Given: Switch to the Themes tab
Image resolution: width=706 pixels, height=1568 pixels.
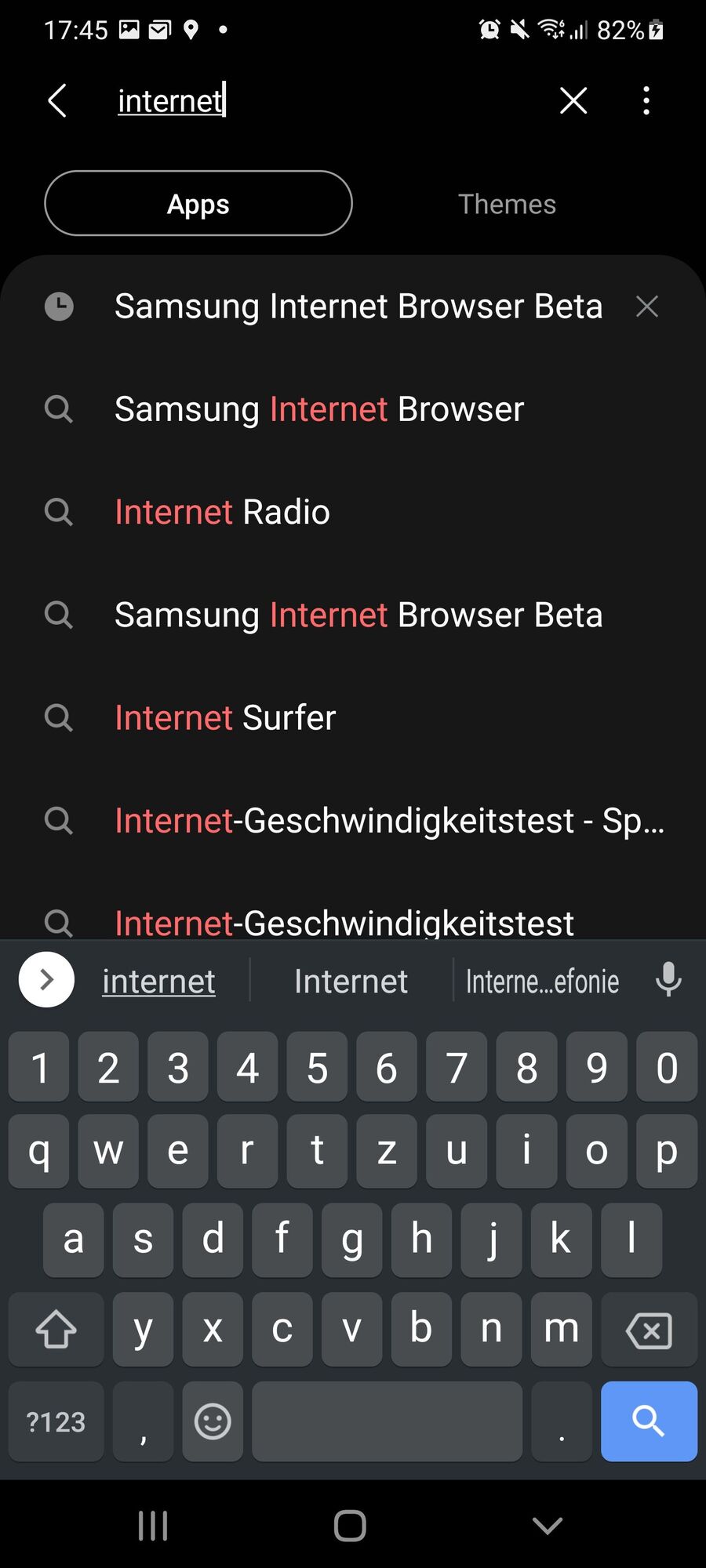Looking at the screenshot, I should [x=507, y=204].
